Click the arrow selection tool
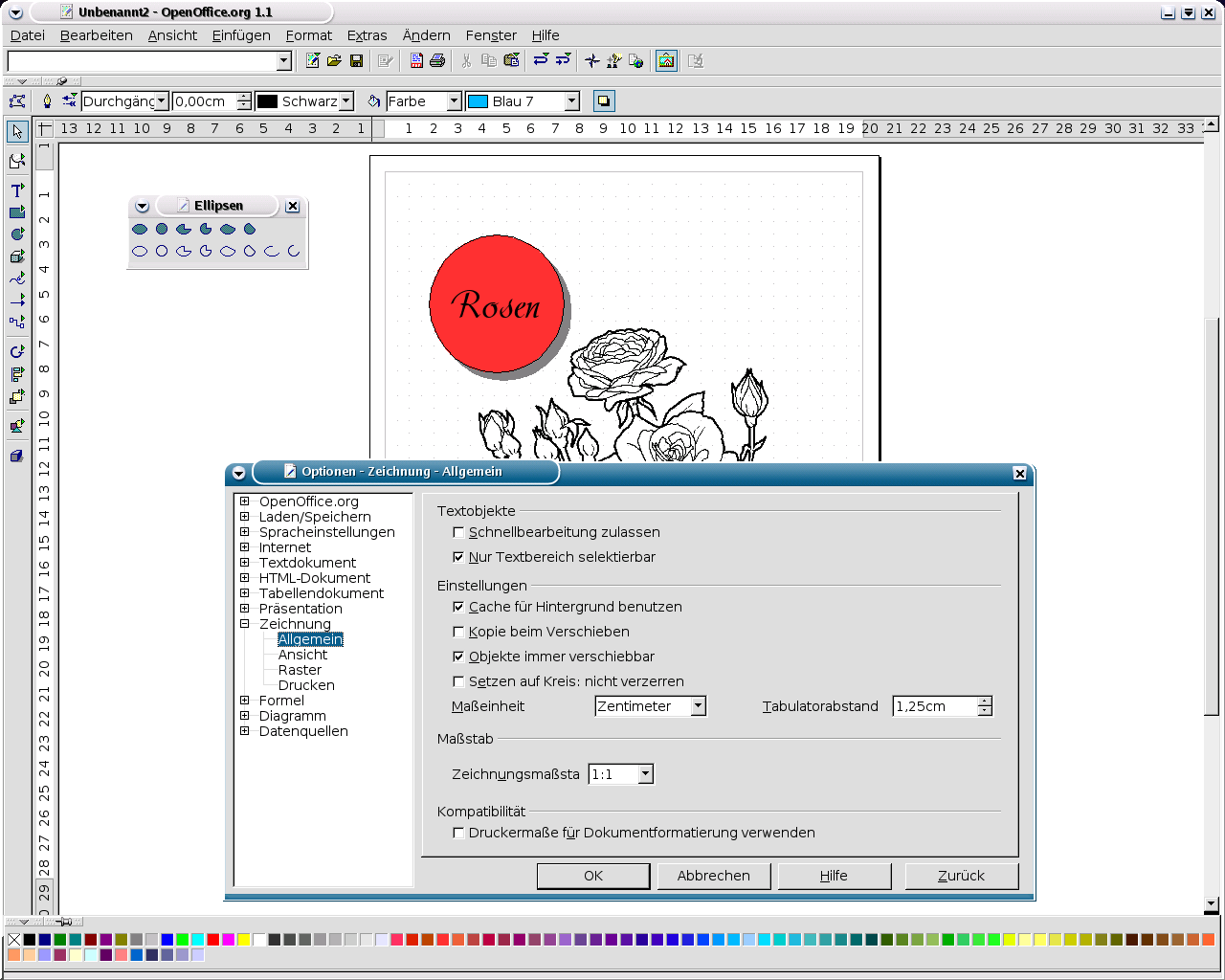1225x980 pixels. [x=17, y=131]
